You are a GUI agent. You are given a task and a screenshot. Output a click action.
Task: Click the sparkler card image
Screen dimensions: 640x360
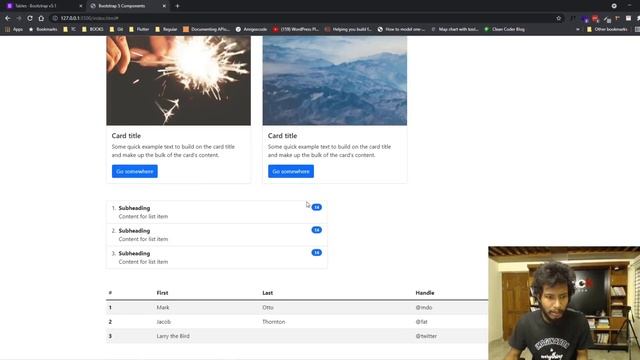point(178,80)
